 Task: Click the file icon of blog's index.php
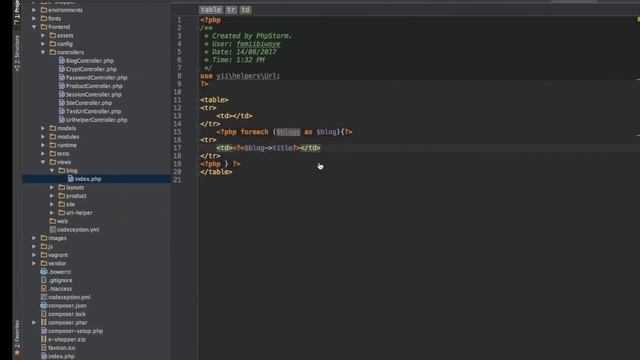click(71, 179)
